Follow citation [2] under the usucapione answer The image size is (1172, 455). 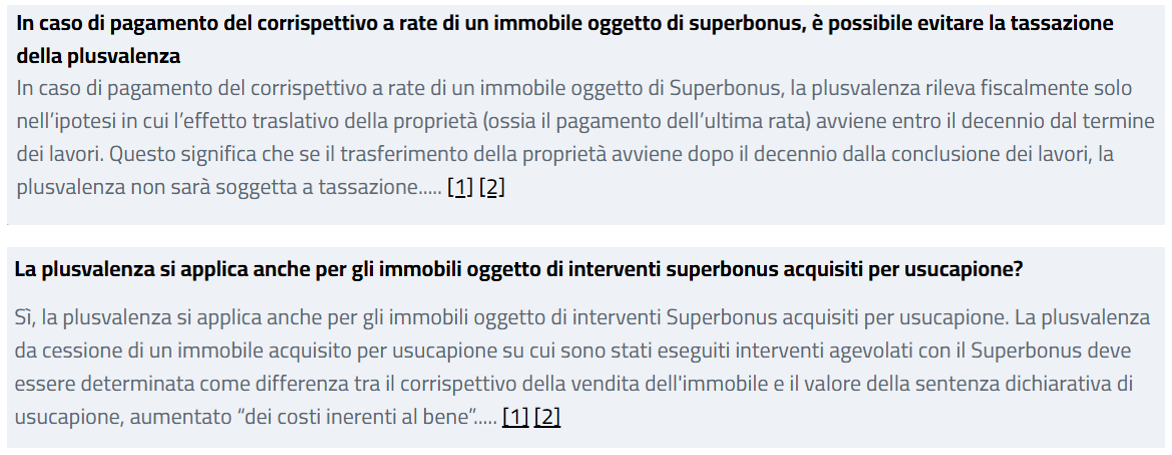[x=547, y=417]
